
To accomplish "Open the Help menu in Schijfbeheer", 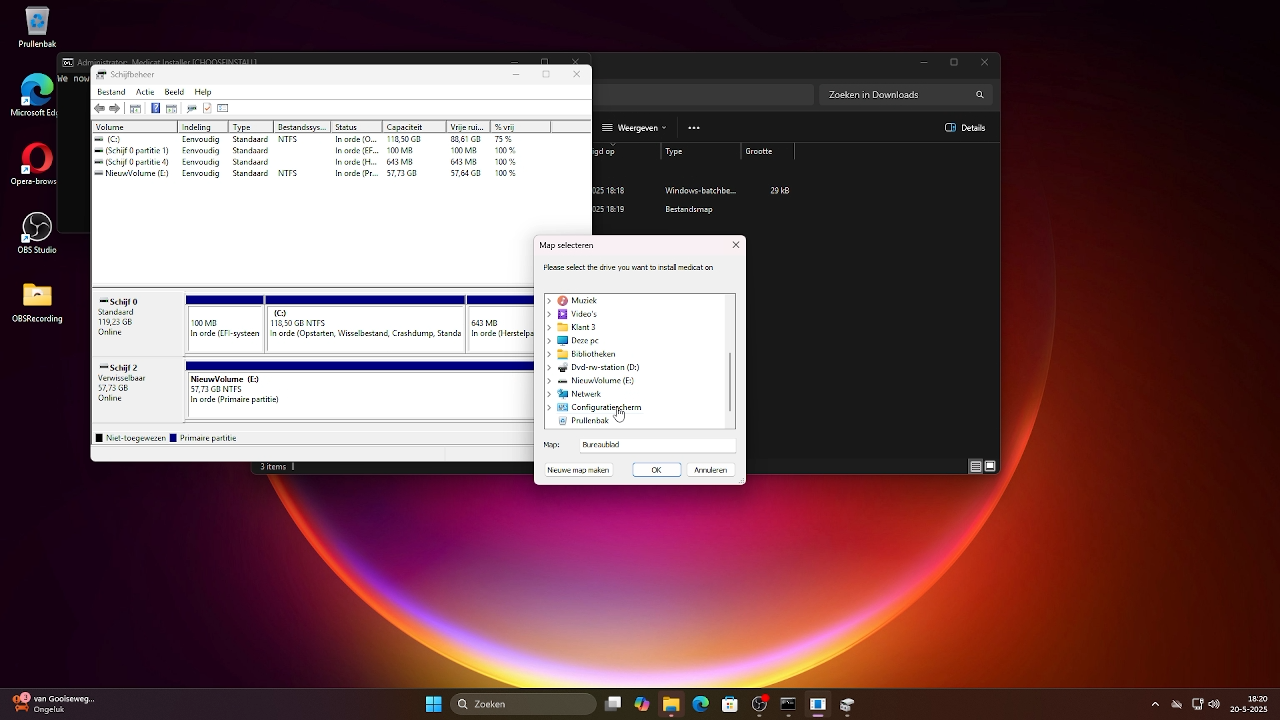I will (x=203, y=92).
